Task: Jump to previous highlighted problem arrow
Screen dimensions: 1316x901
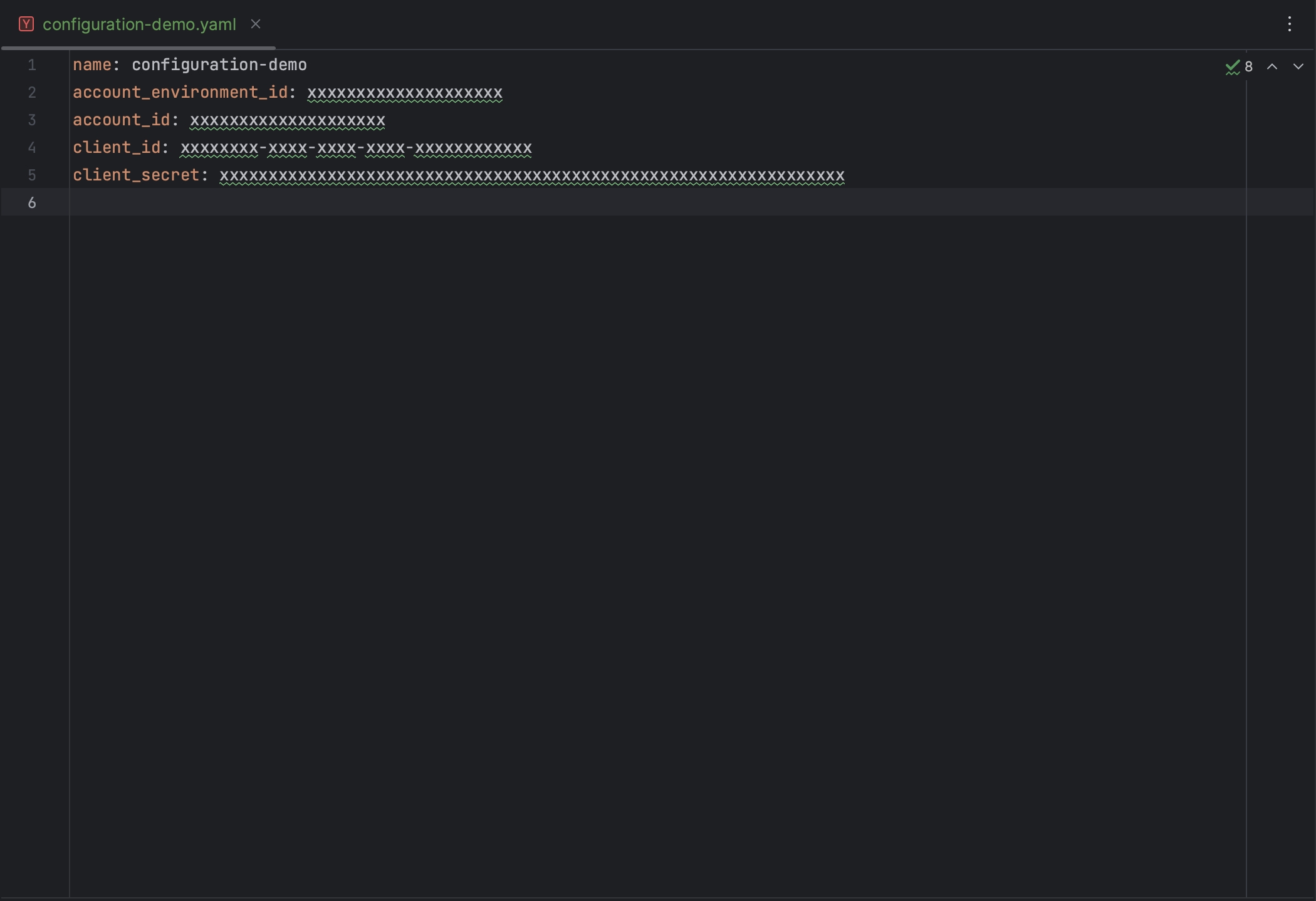Action: coord(1272,66)
